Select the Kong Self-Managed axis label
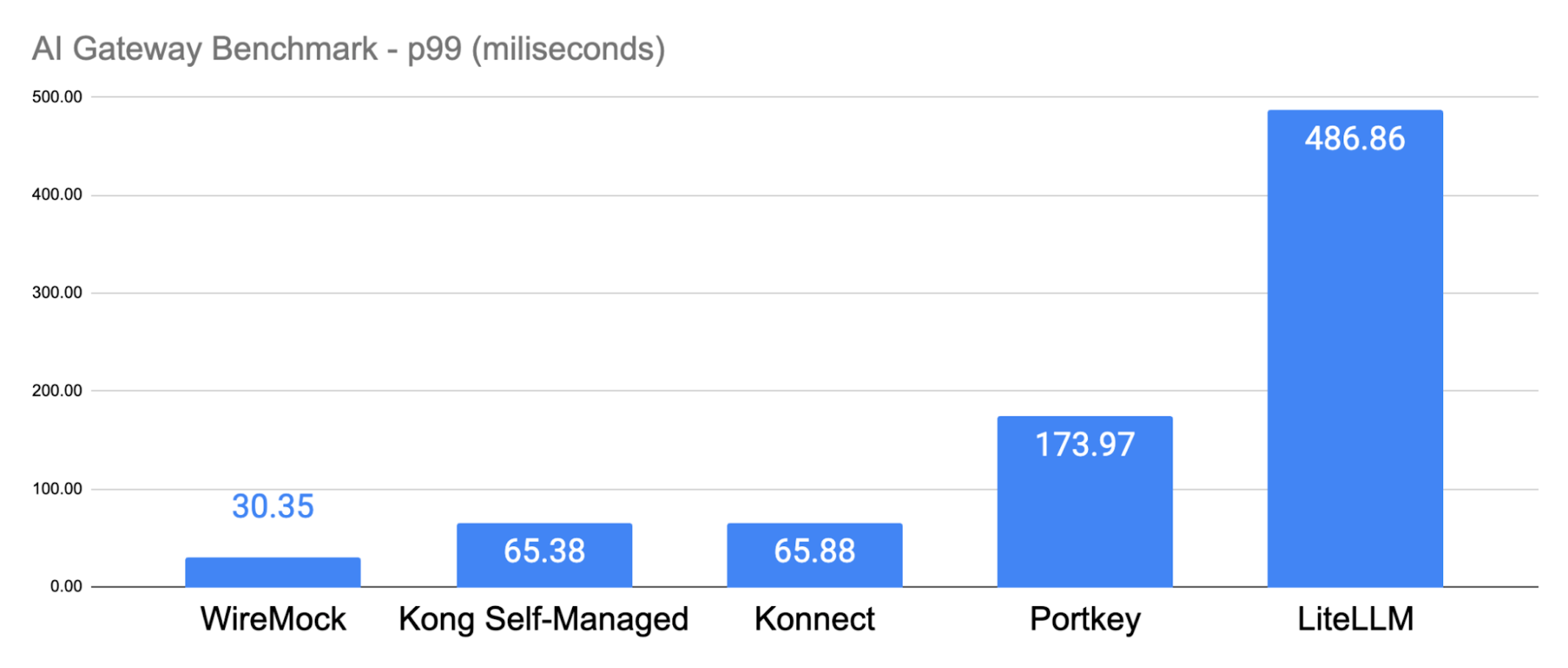Screen dimensions: 1568x668 (x=544, y=618)
